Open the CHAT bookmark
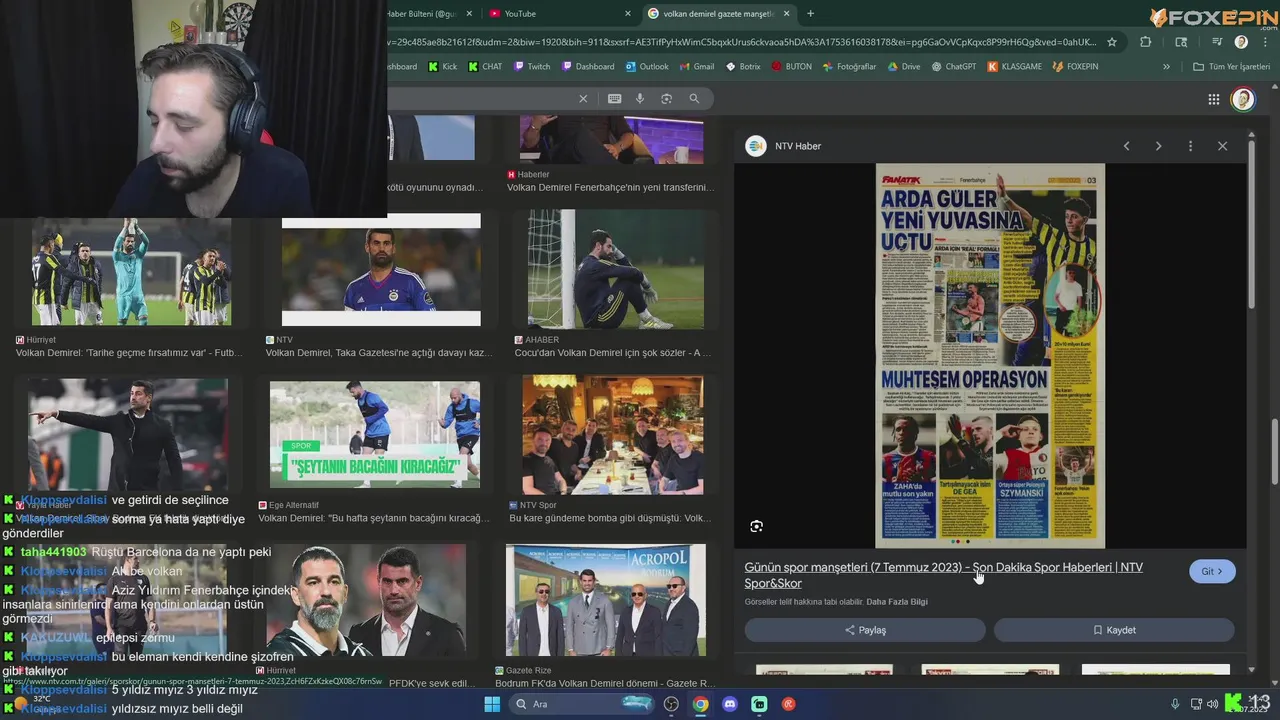1280x720 pixels. pyautogui.click(x=485, y=67)
